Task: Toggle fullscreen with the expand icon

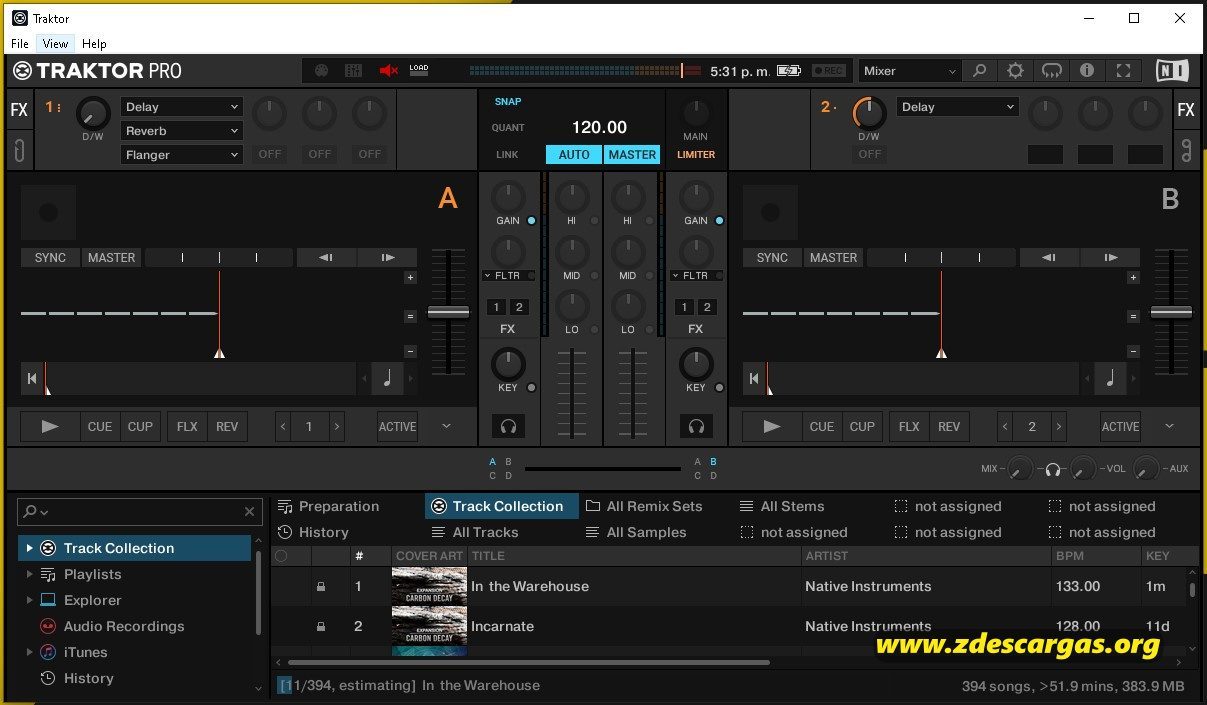Action: (x=1123, y=71)
